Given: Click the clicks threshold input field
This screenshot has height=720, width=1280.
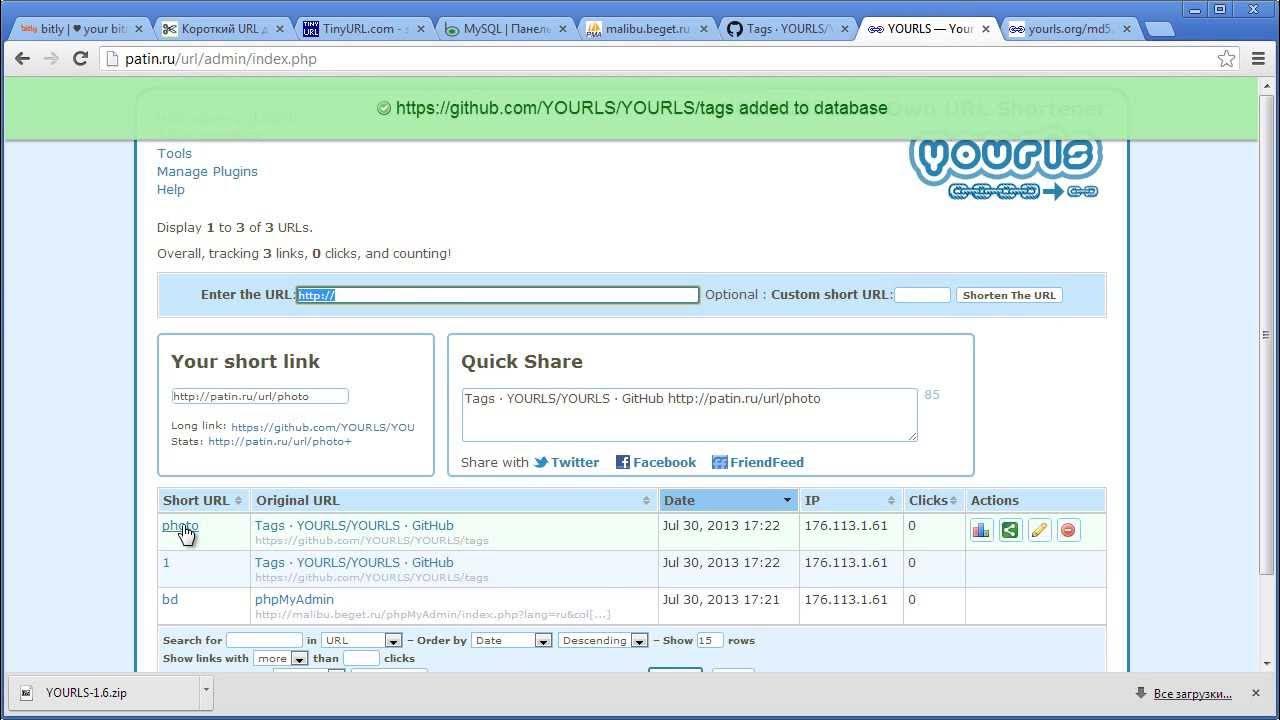Looking at the screenshot, I should 361,658.
